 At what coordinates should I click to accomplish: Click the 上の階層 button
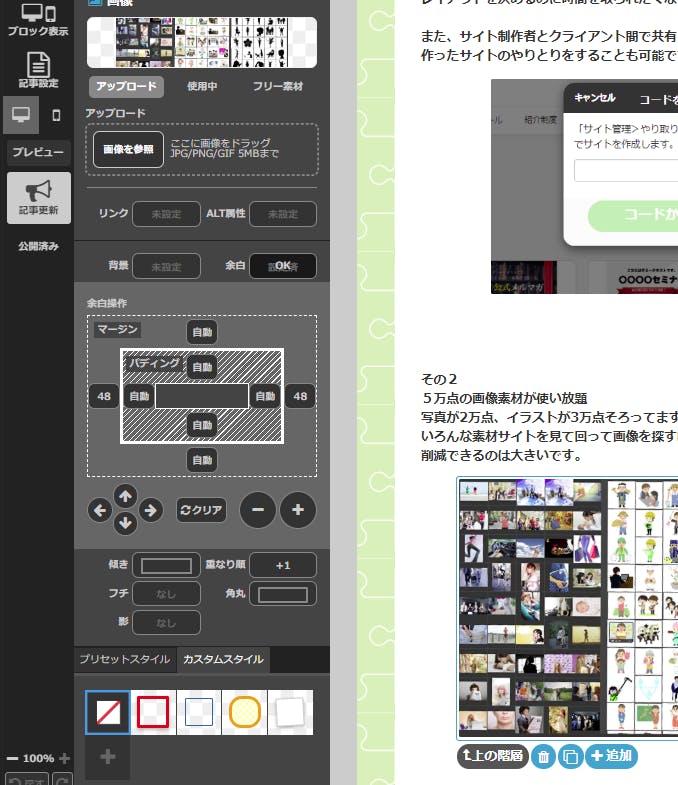[493, 756]
